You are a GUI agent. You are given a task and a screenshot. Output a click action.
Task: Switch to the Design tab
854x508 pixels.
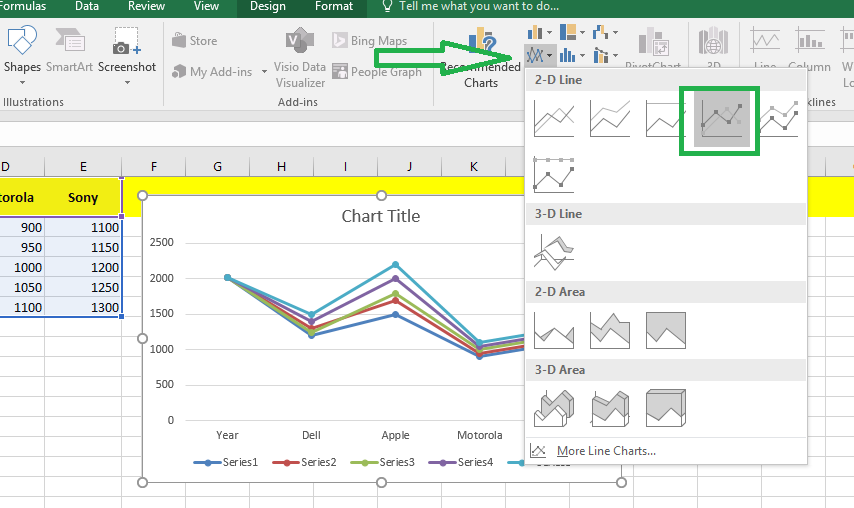pyautogui.click(x=267, y=7)
